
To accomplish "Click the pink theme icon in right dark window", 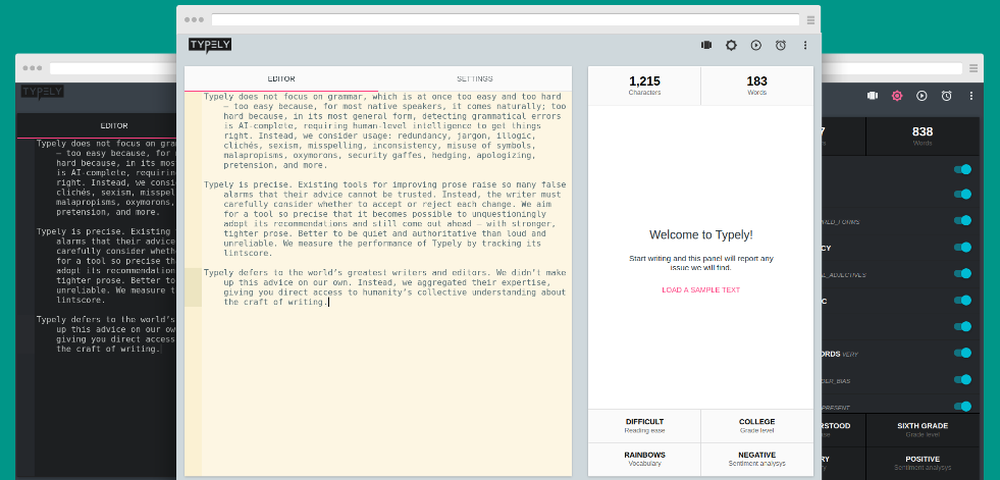I will tap(897, 96).
